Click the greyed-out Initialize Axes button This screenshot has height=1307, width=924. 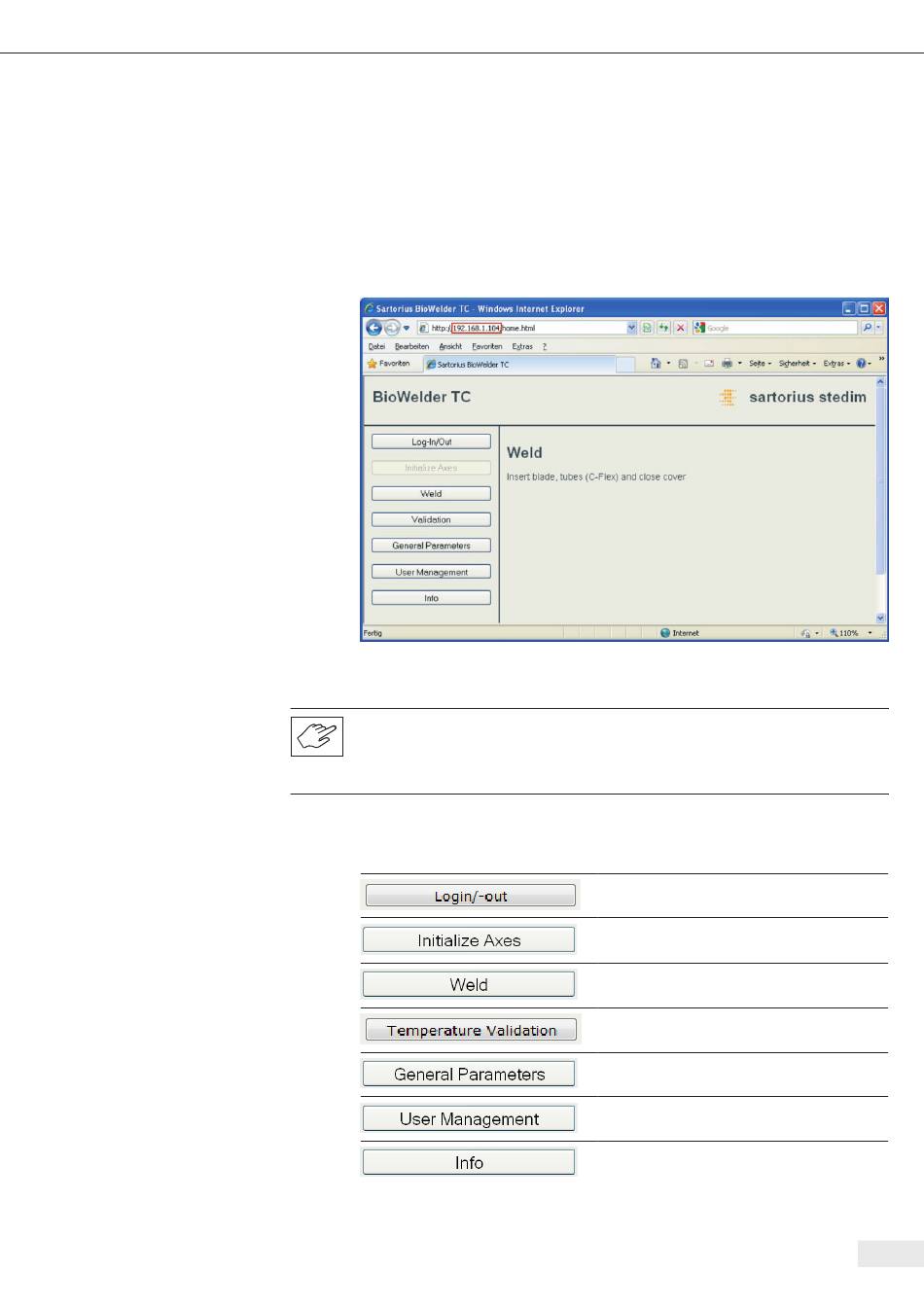coord(431,468)
